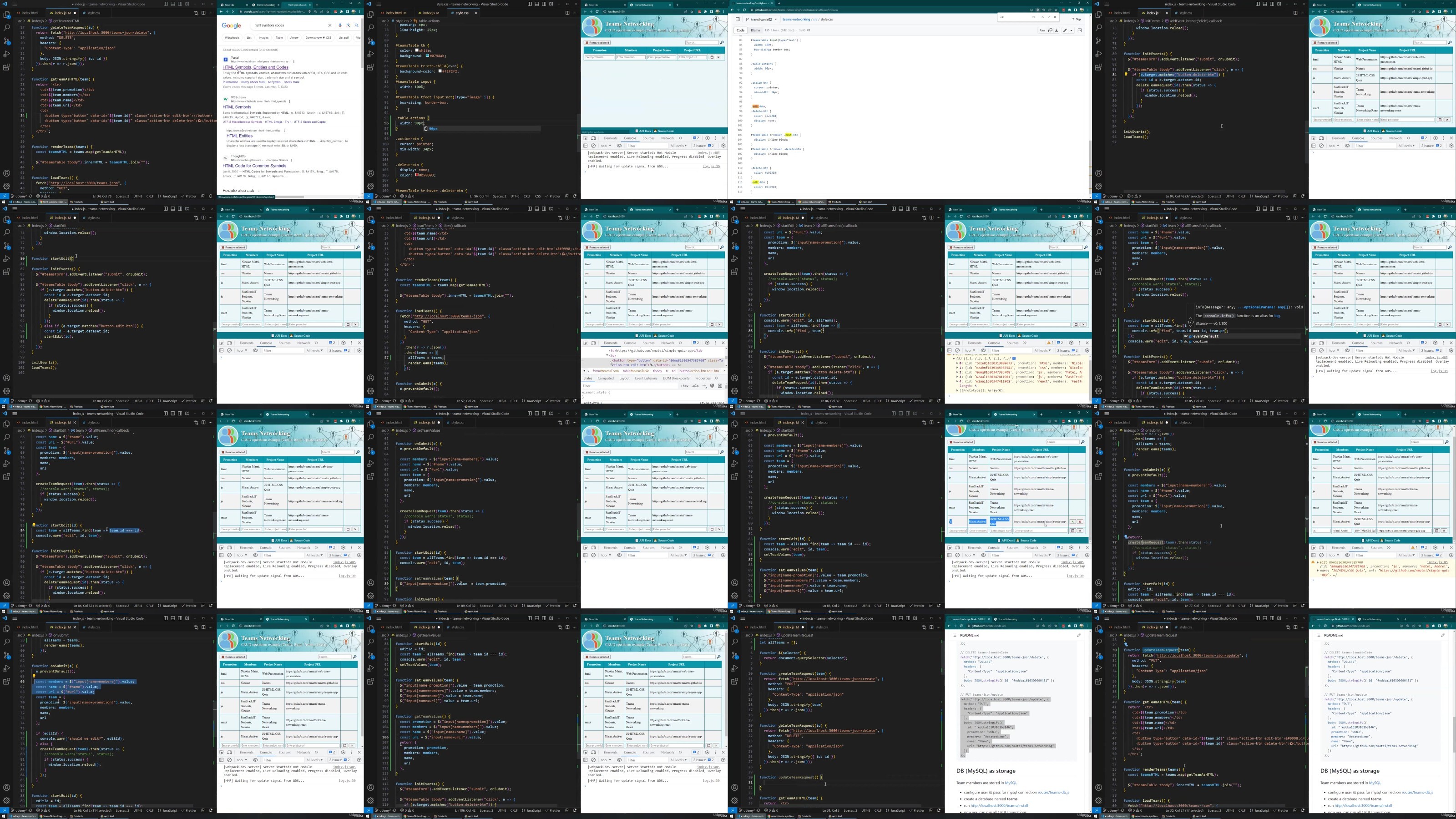Open 'HTML Code for Common Symbols' result
The height and width of the screenshot is (819, 1456).
tap(254, 166)
